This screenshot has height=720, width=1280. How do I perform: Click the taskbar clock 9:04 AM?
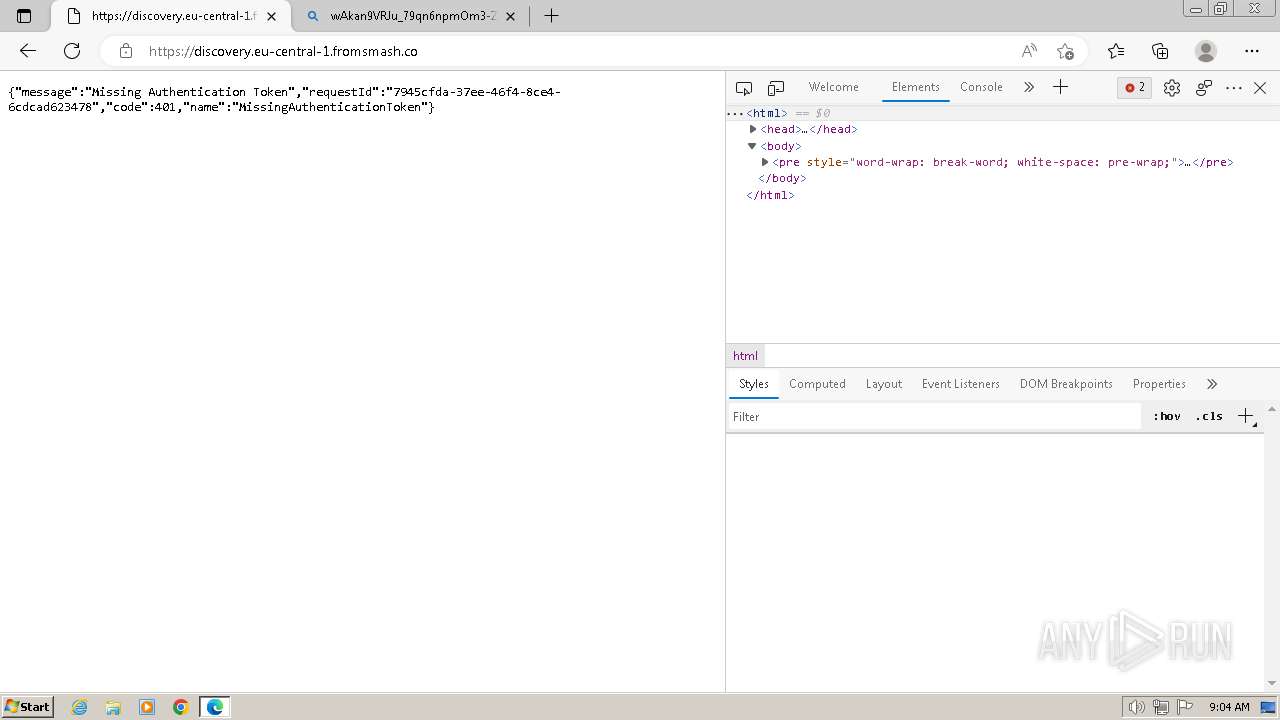point(1229,707)
